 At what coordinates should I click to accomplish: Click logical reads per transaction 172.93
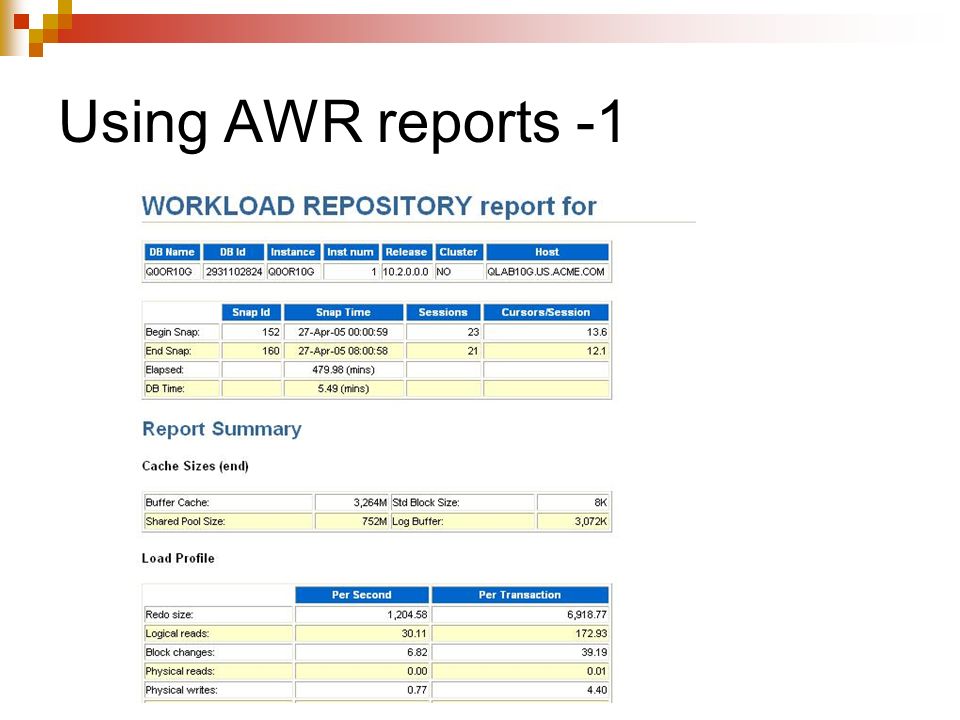(x=591, y=634)
